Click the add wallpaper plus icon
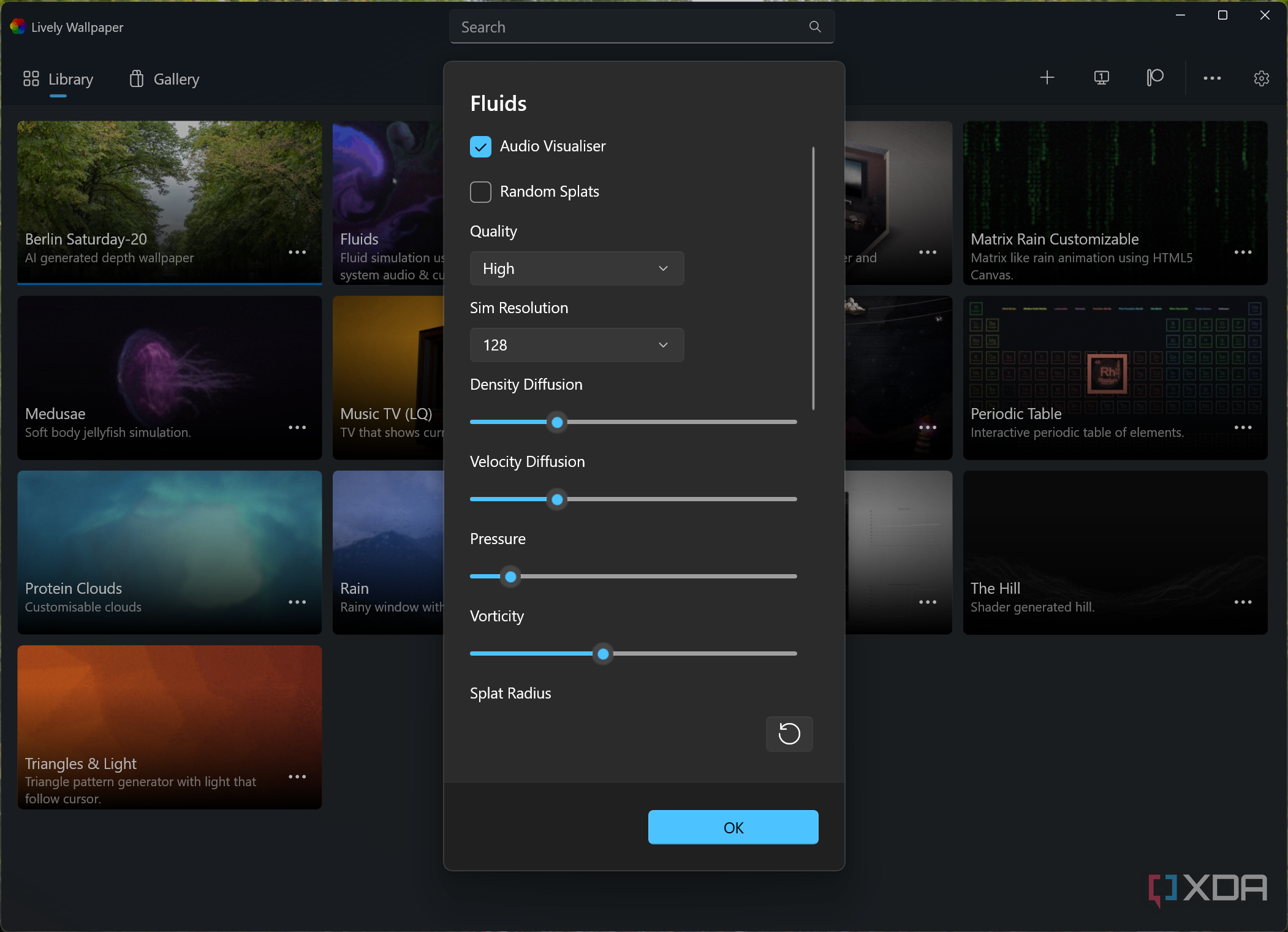Image resolution: width=1288 pixels, height=932 pixels. (x=1047, y=78)
